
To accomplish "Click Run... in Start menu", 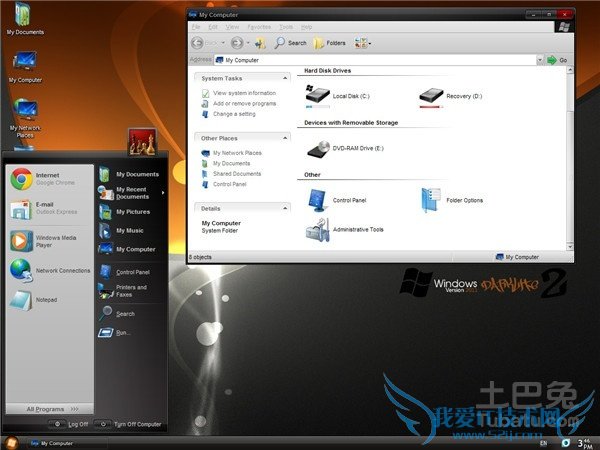I will [x=115, y=333].
